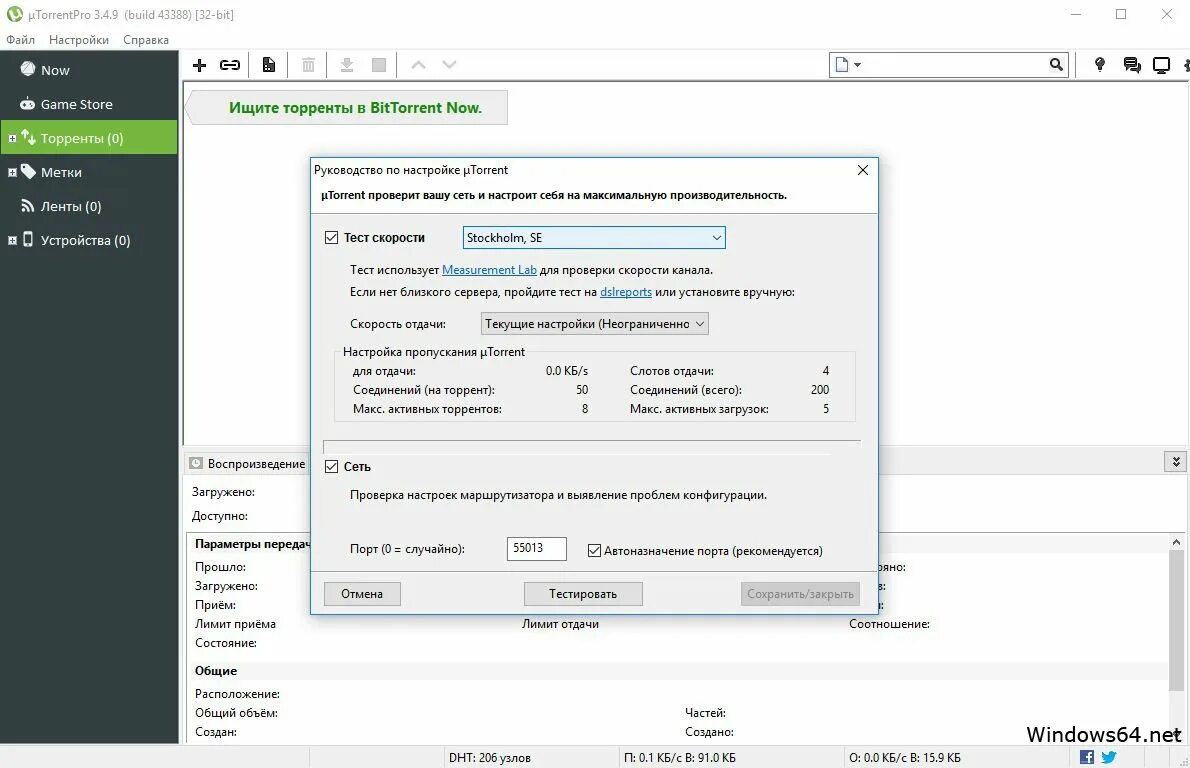Screen dimensions: 1190x768
Task: Click the search magnifier icon
Action: (x=1056, y=65)
